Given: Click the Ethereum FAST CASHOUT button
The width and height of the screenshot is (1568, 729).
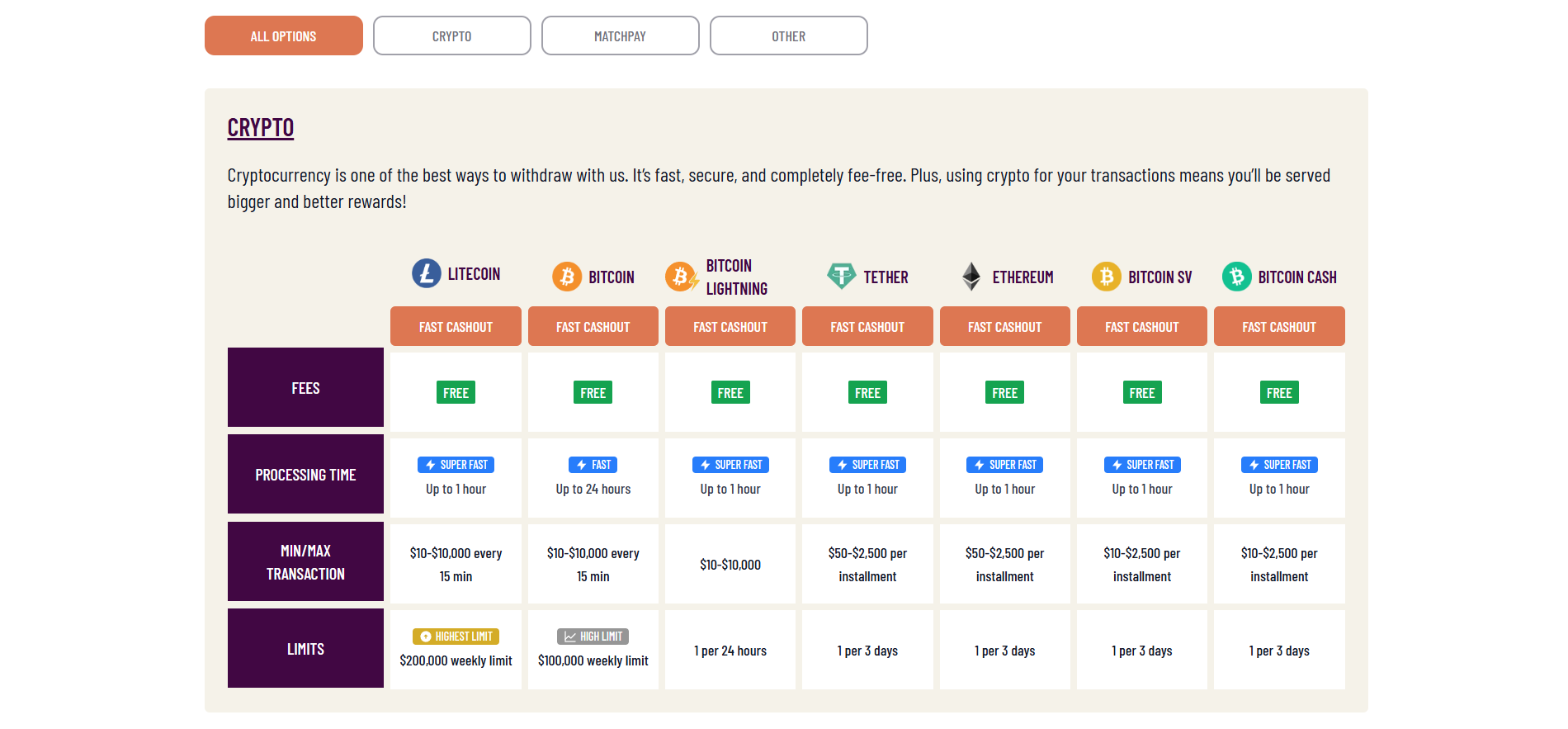Looking at the screenshot, I should 1005,326.
